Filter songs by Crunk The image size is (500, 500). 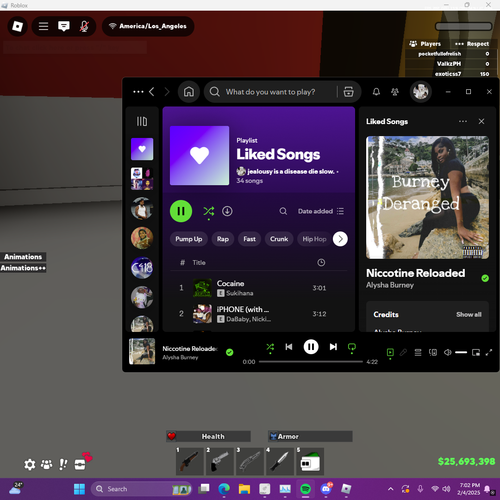(279, 239)
